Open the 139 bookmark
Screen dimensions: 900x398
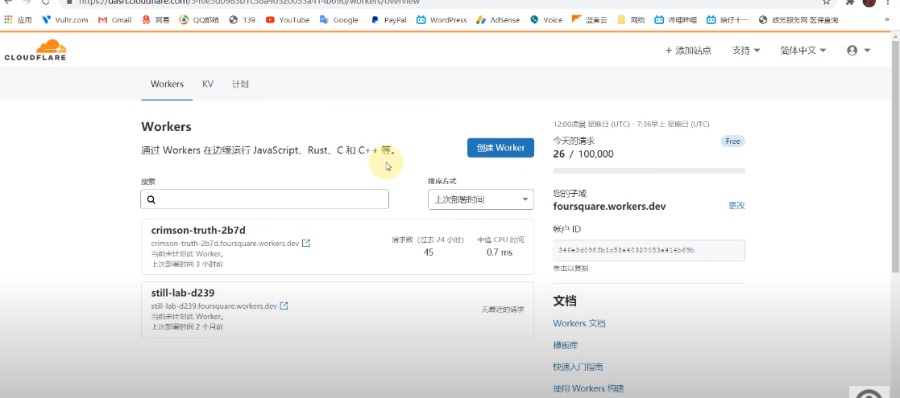pyautogui.click(x=242, y=20)
